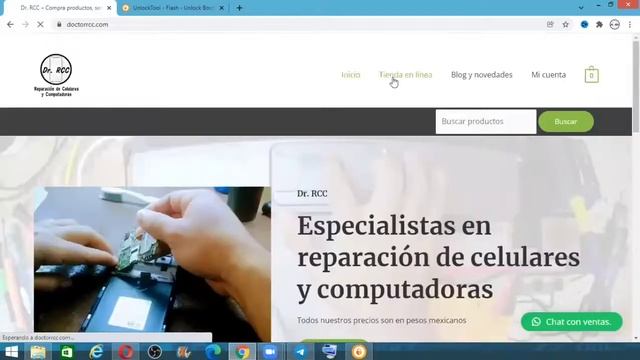The width and height of the screenshot is (640, 360).
Task: Close the UnlockTool tab
Action: [x=222, y=8]
